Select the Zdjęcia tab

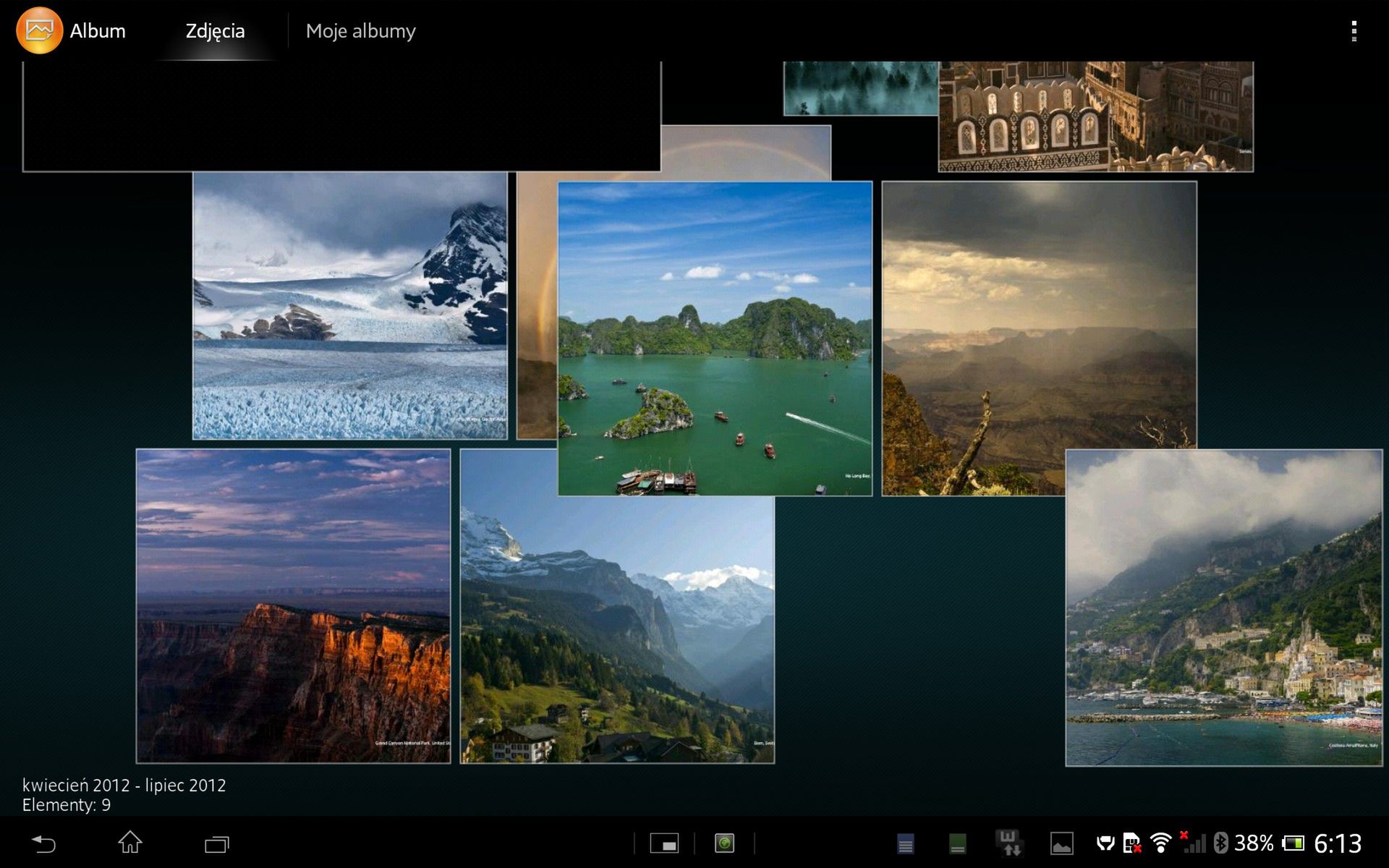click(215, 31)
